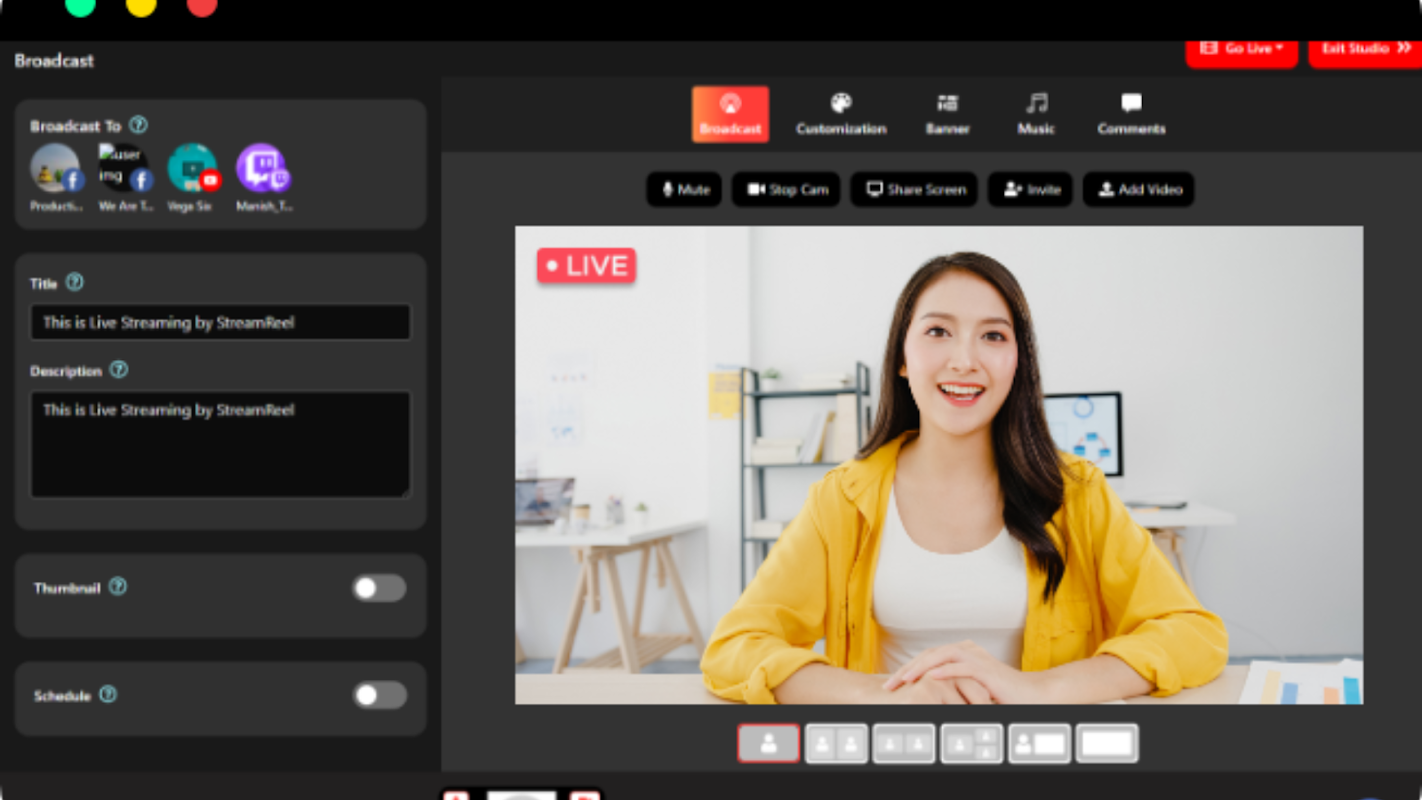Click the help icon next to Schedule

[108, 694]
